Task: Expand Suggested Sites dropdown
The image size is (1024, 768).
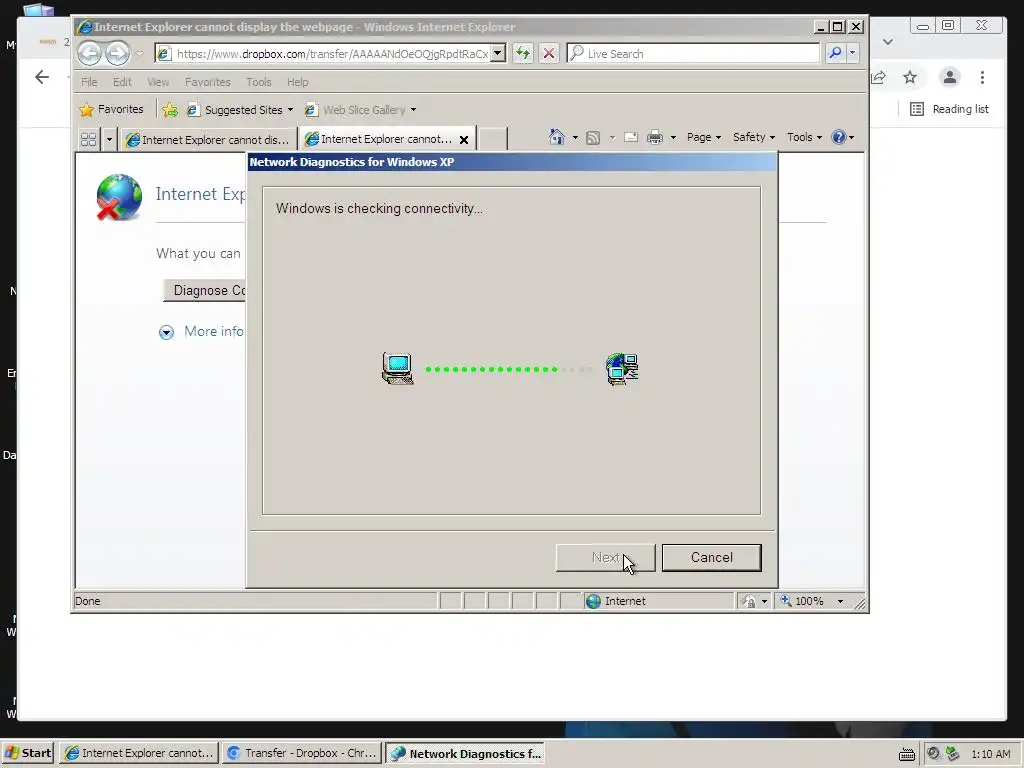Action: coord(290,110)
